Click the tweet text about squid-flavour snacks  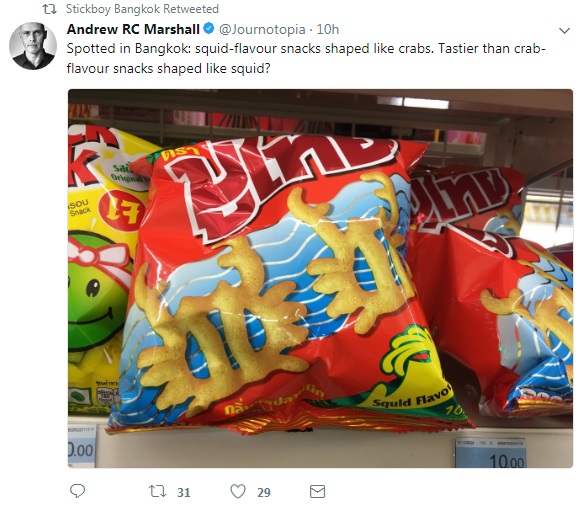click(x=306, y=59)
